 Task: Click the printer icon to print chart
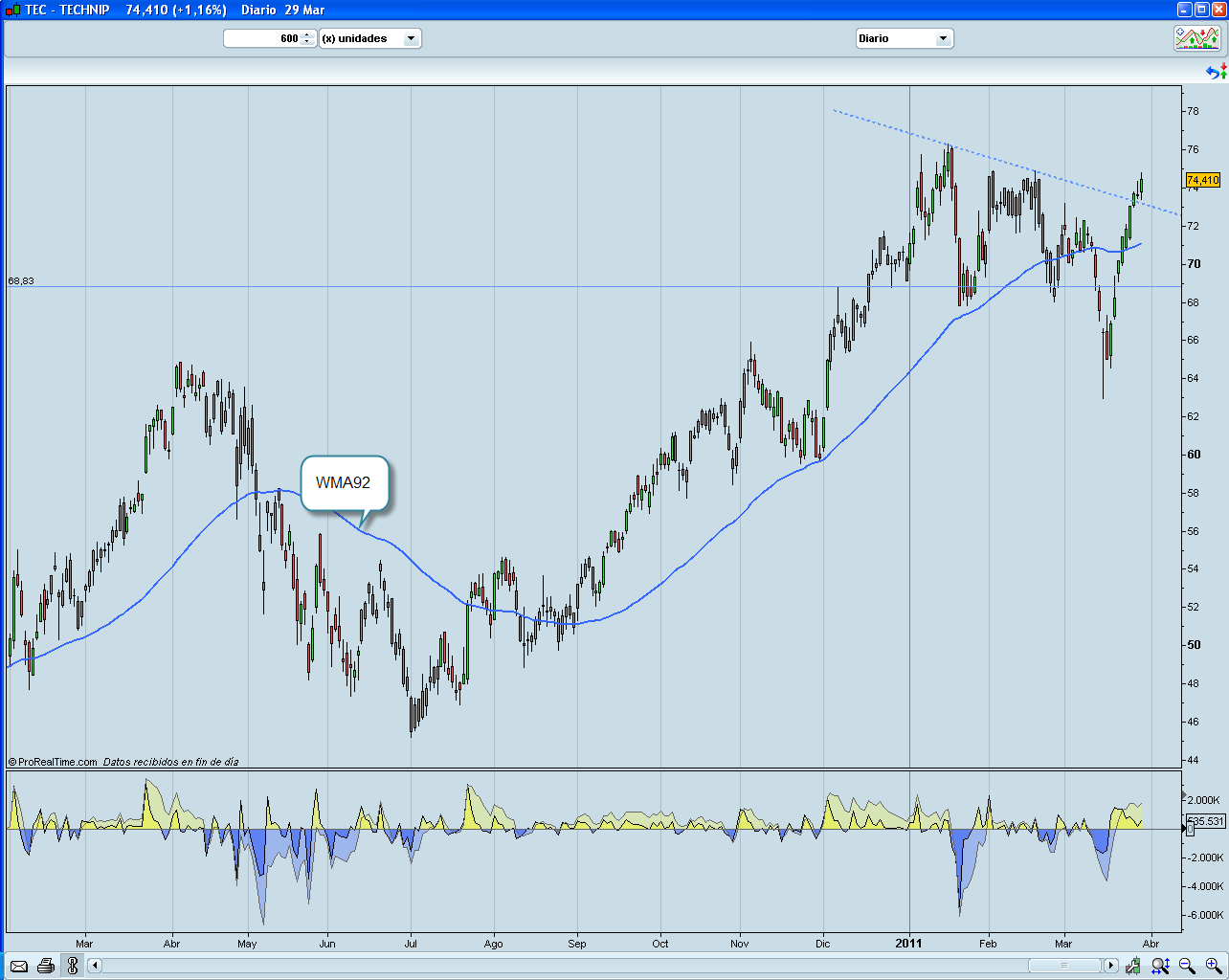click(x=46, y=966)
